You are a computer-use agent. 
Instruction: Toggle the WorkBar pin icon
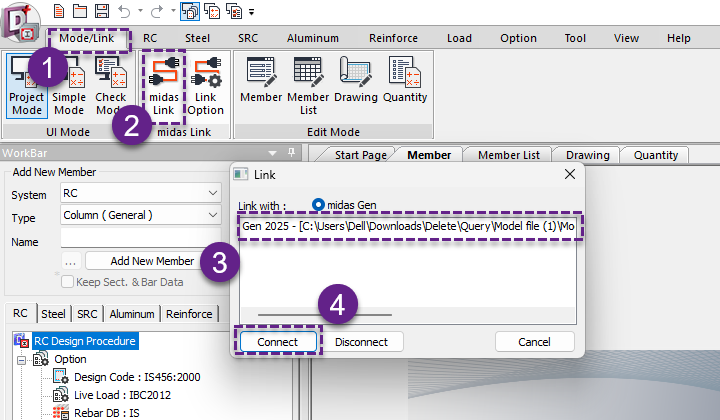(291, 152)
